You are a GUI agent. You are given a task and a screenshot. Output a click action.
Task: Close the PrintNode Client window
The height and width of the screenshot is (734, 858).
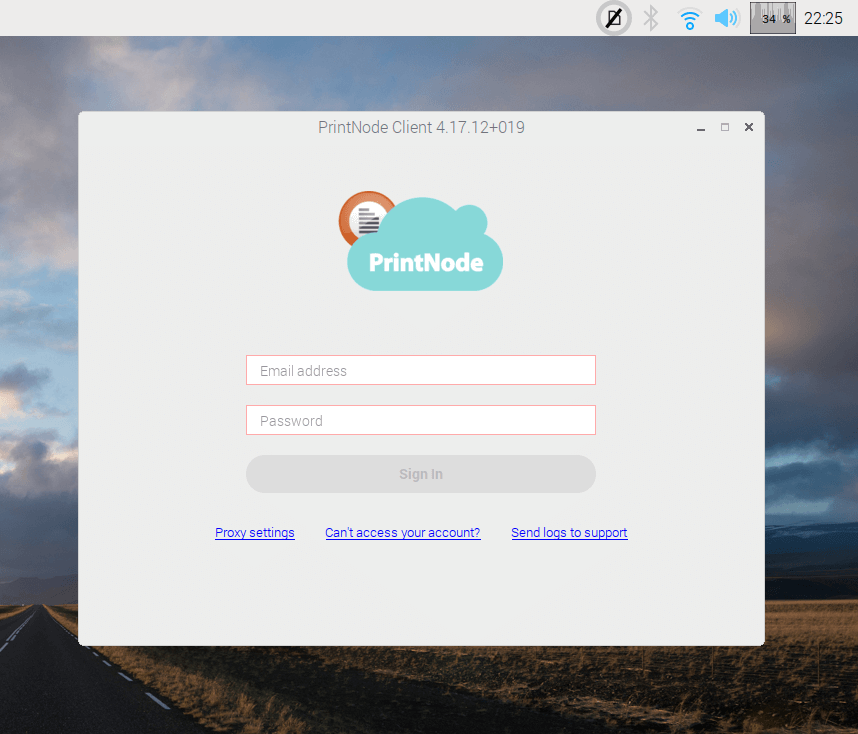pos(749,127)
